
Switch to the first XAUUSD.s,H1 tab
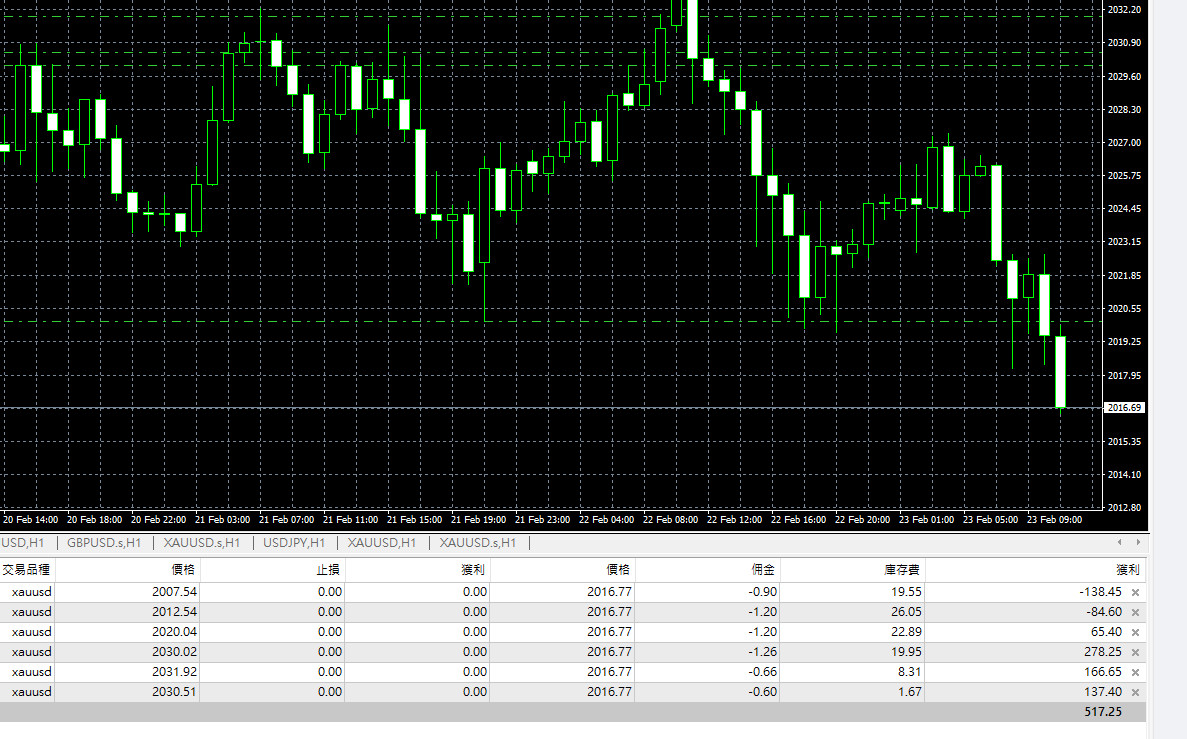point(202,543)
